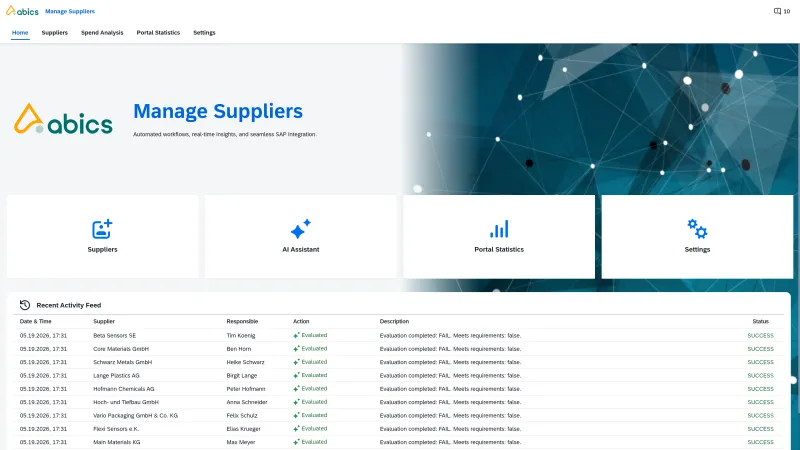The image size is (800, 450).
Task: Select supplier Lange Plastics AG
Action: [x=116, y=376]
